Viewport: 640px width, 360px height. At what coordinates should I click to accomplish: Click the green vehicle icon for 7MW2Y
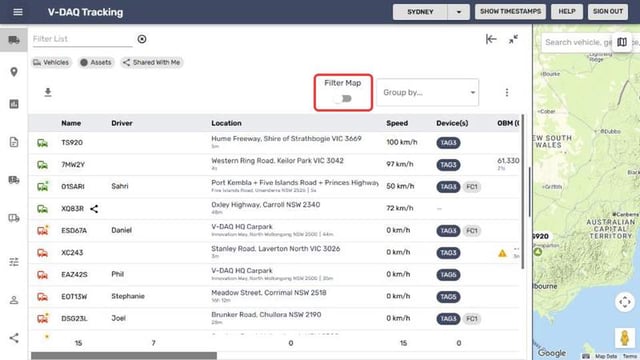click(x=42, y=165)
